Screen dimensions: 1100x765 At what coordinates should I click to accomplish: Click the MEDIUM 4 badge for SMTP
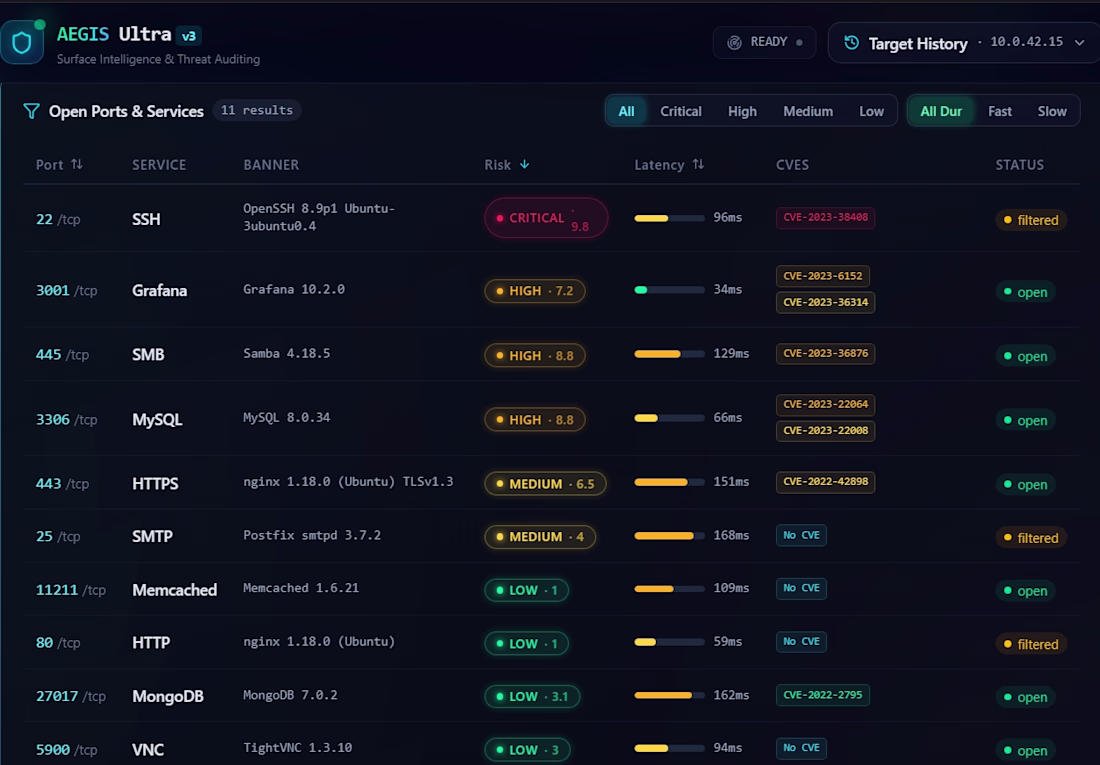coord(539,537)
